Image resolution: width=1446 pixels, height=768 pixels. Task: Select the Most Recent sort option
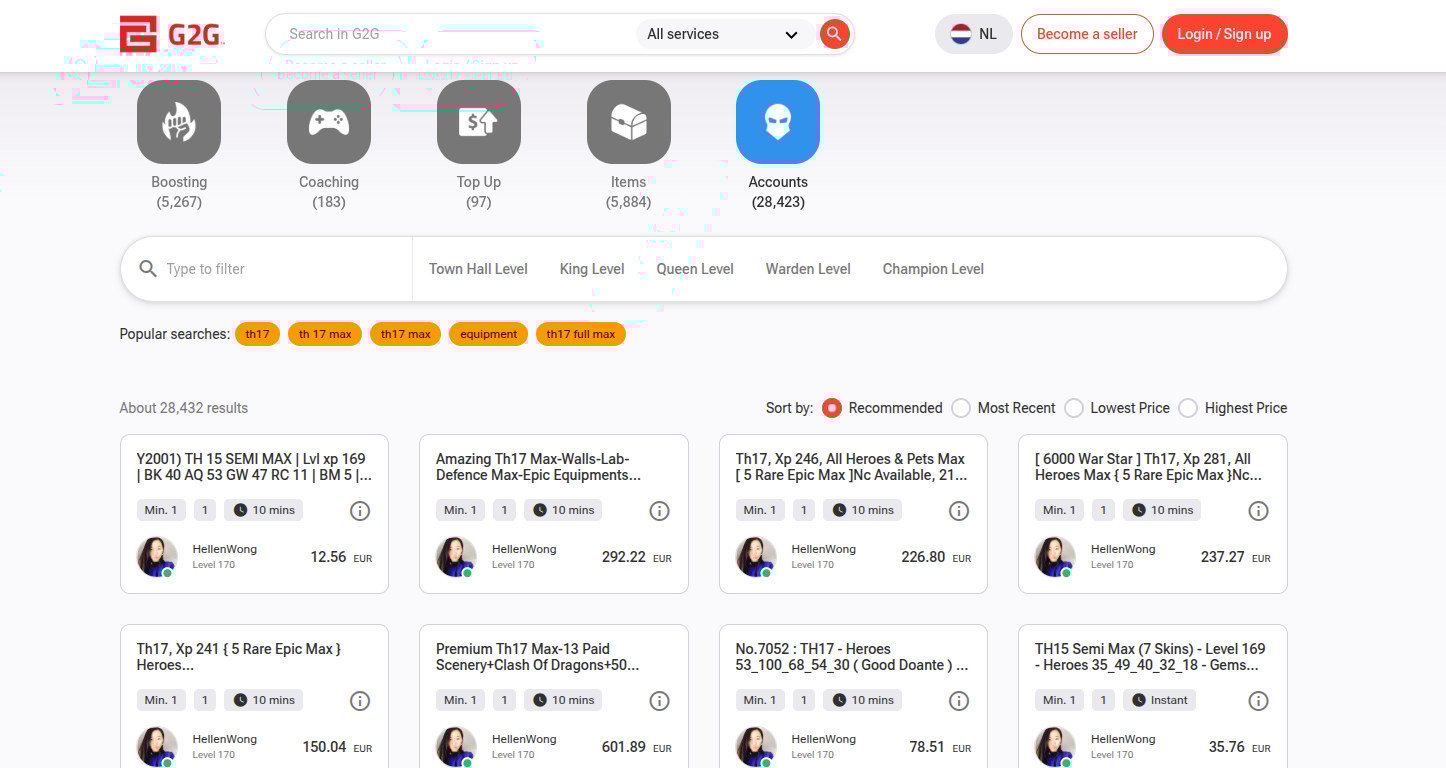pyautogui.click(x=961, y=408)
